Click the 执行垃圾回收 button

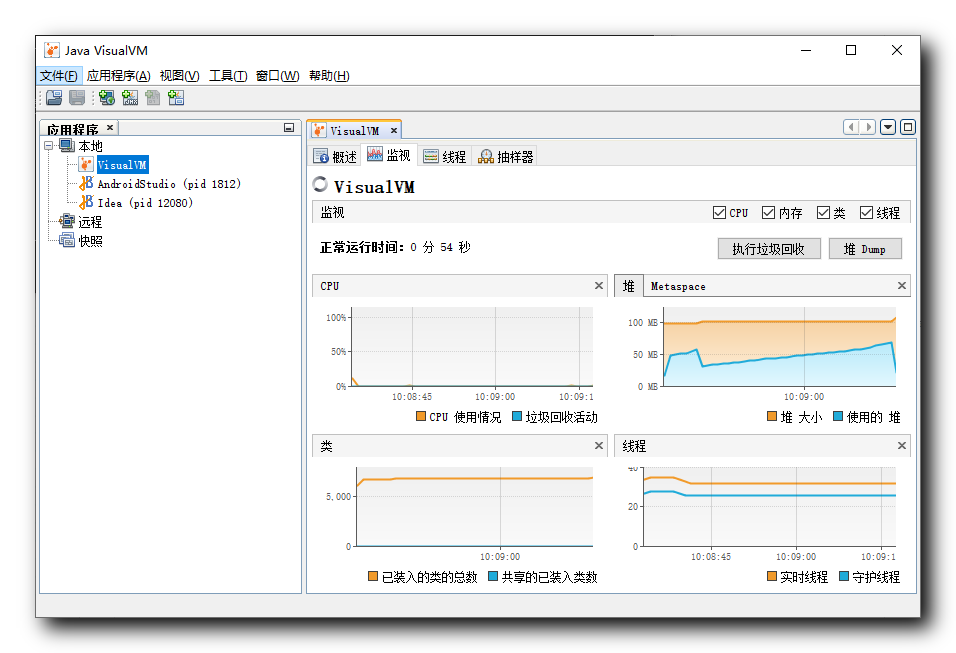point(769,249)
